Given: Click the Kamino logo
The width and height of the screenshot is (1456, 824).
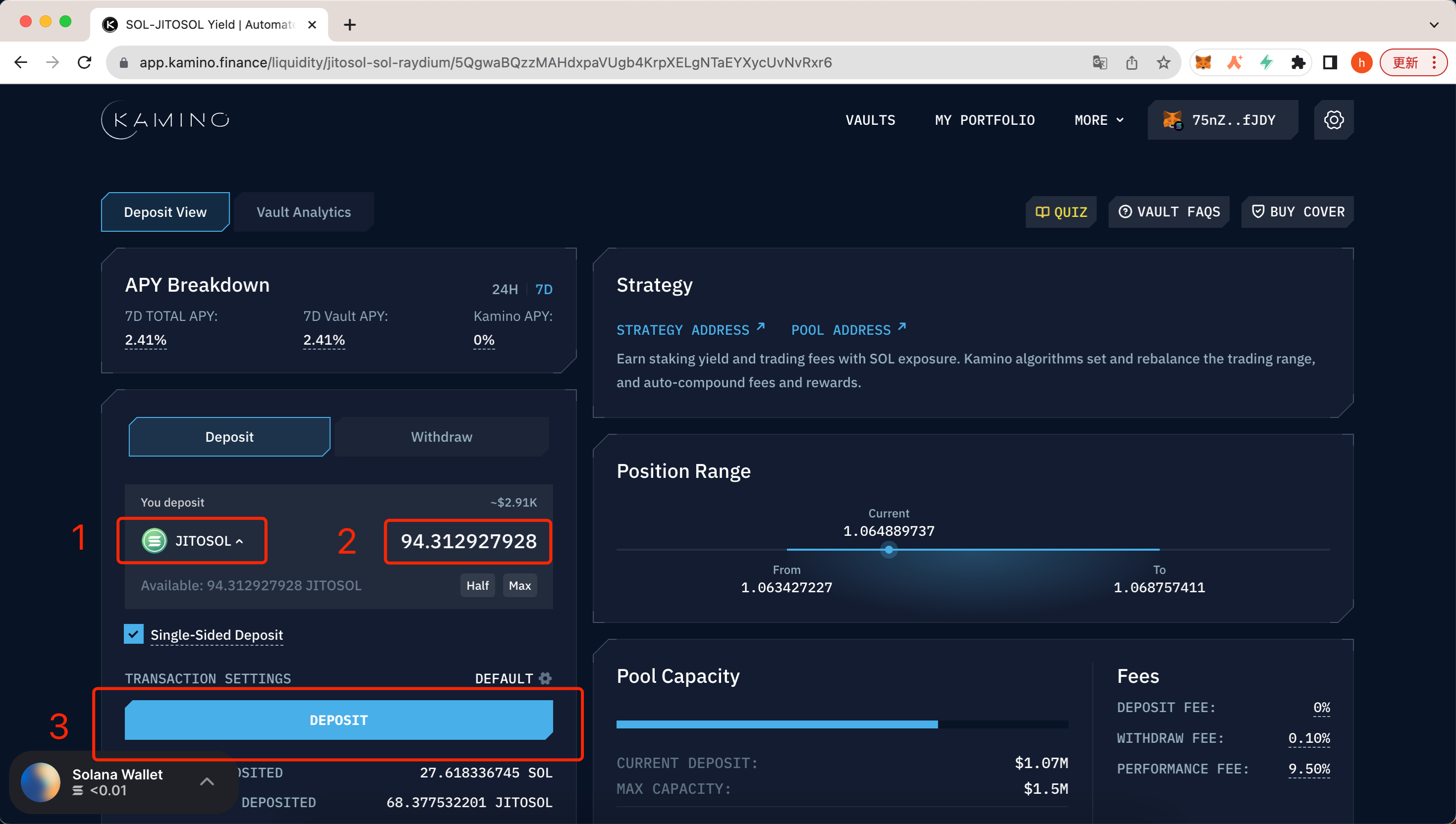Looking at the screenshot, I should click(166, 120).
